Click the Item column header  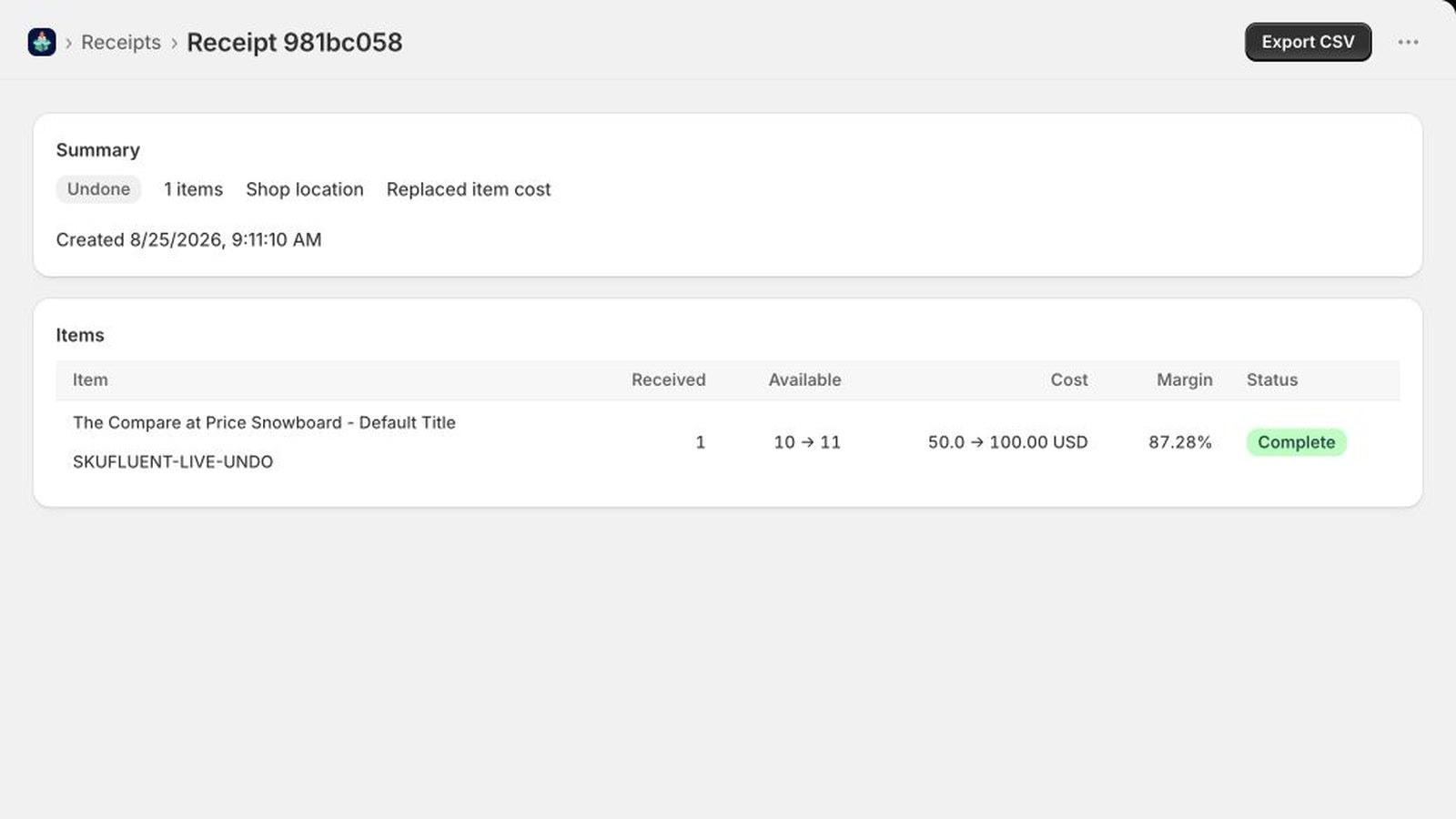click(x=90, y=379)
